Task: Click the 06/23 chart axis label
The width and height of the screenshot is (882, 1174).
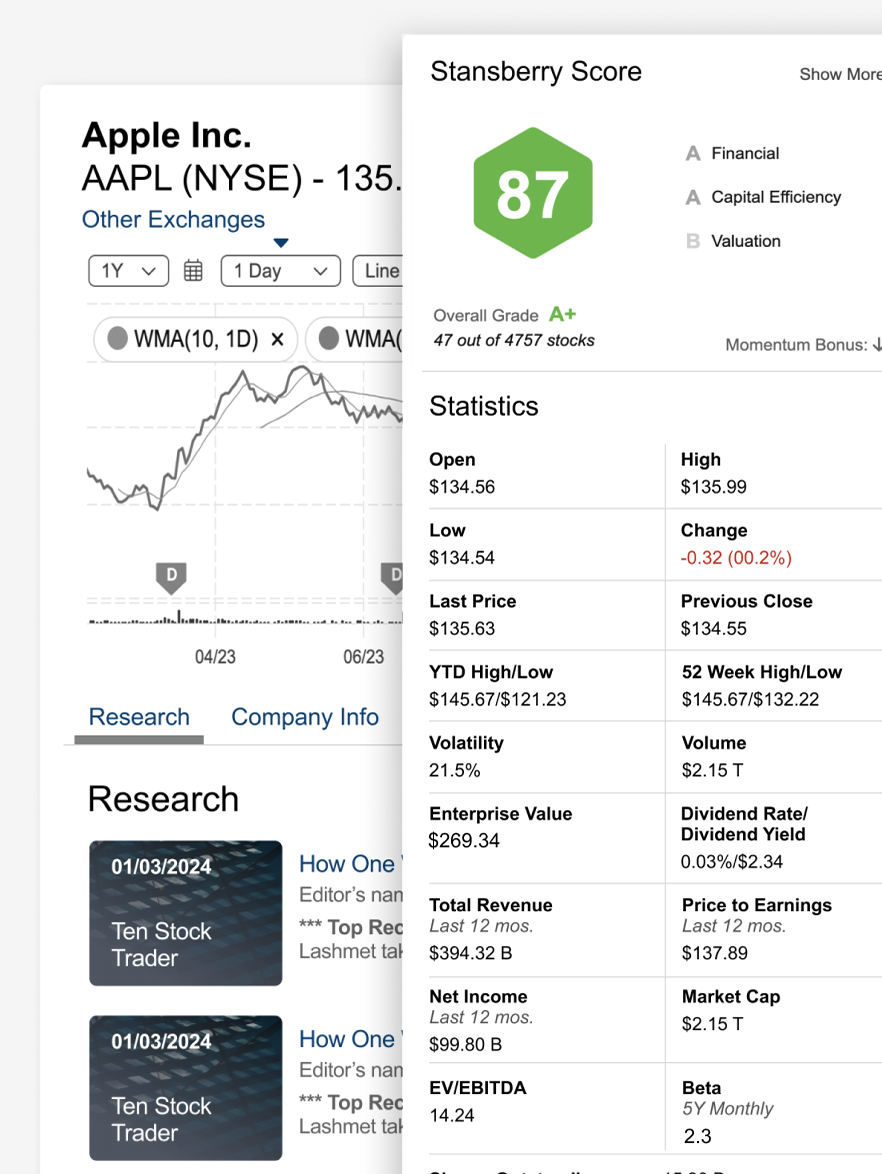Action: (x=363, y=657)
